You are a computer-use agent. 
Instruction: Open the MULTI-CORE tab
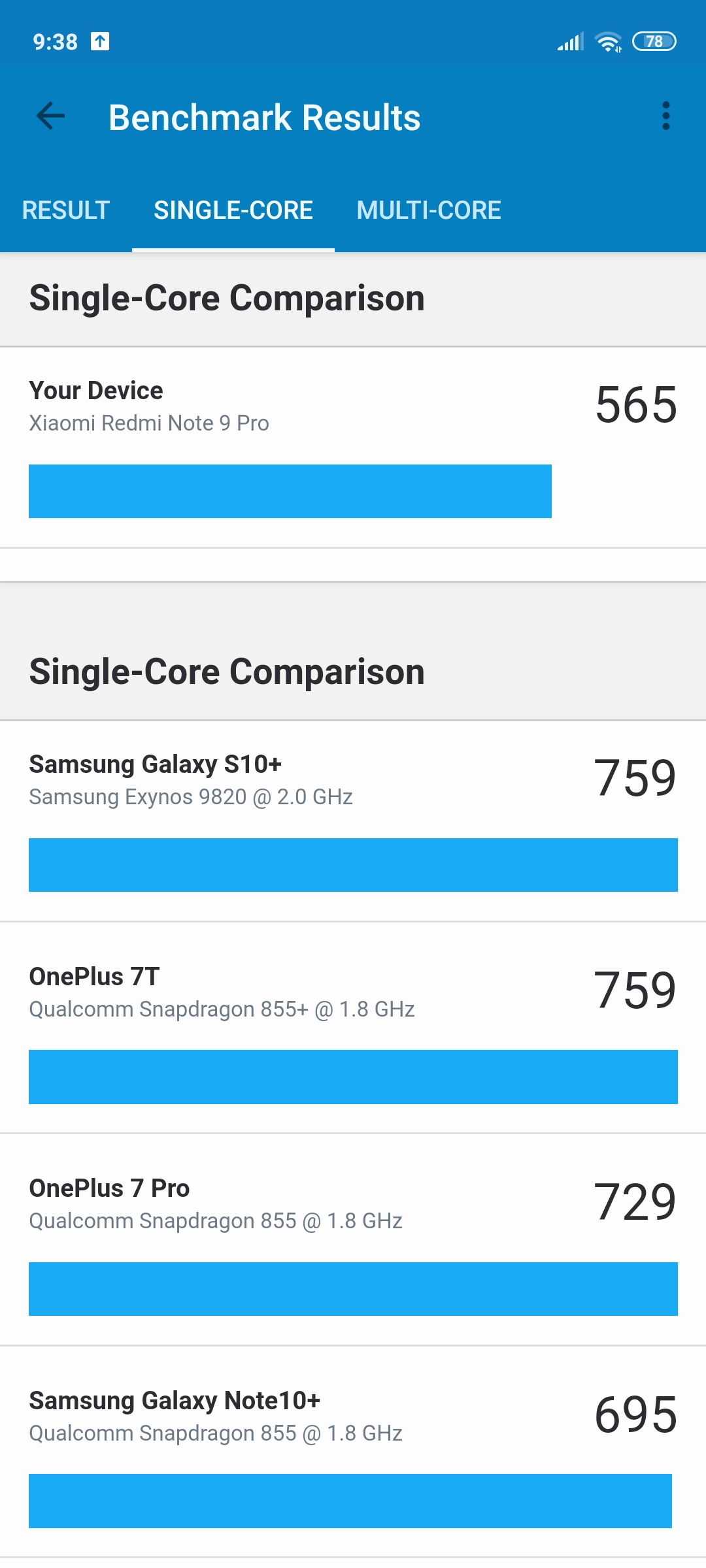tap(429, 210)
